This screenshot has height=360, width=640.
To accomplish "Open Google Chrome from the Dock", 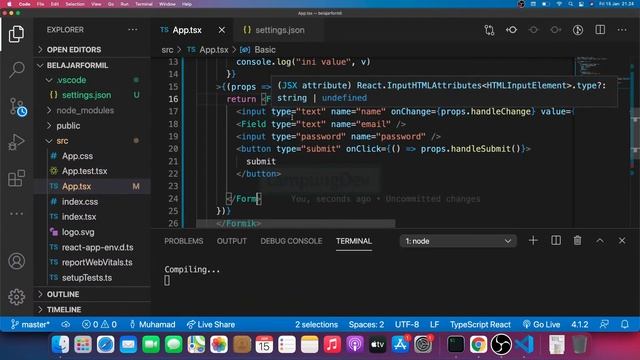I will [x=478, y=344].
